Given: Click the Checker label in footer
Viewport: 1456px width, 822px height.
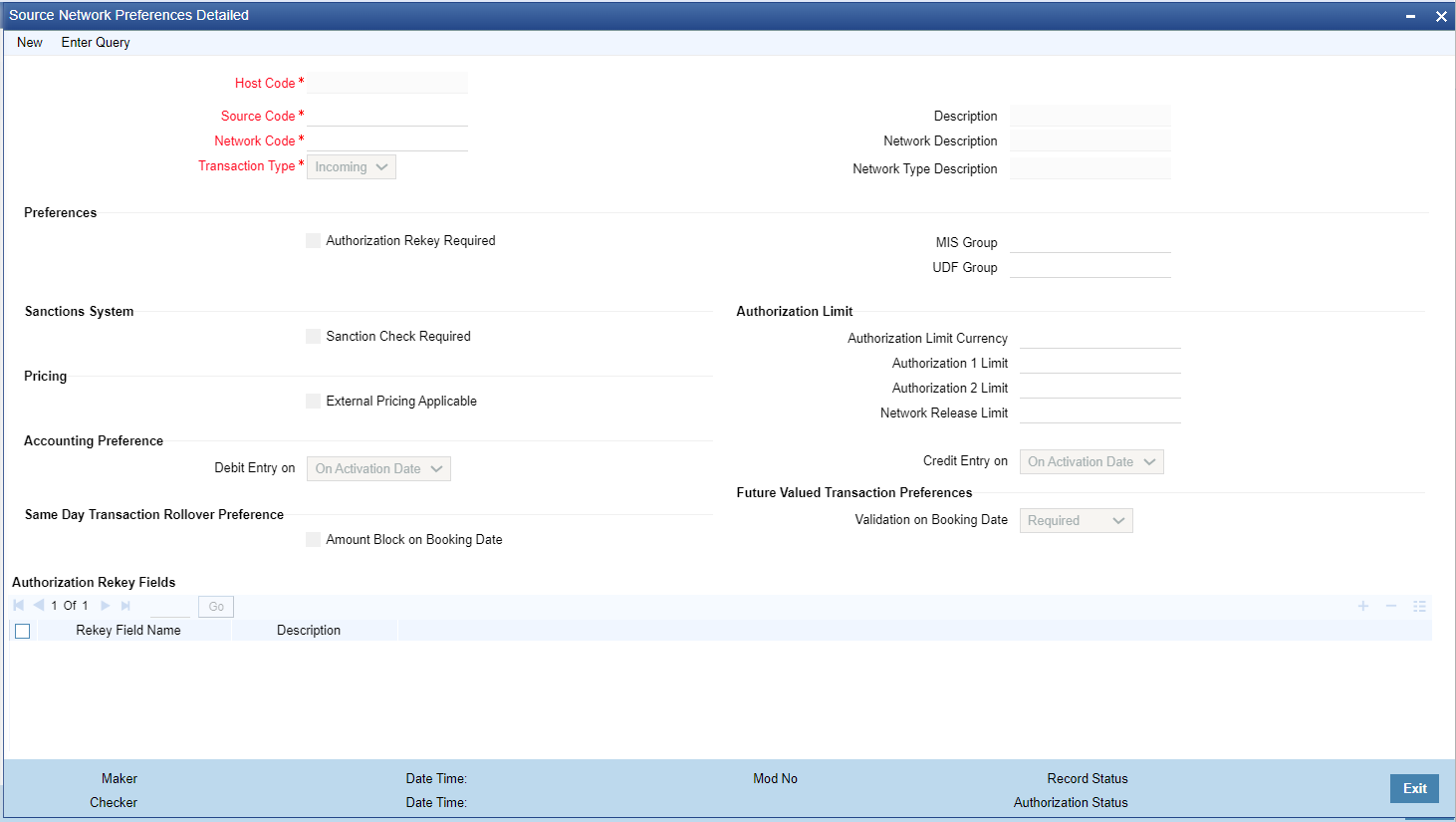Looking at the screenshot, I should point(114,803).
